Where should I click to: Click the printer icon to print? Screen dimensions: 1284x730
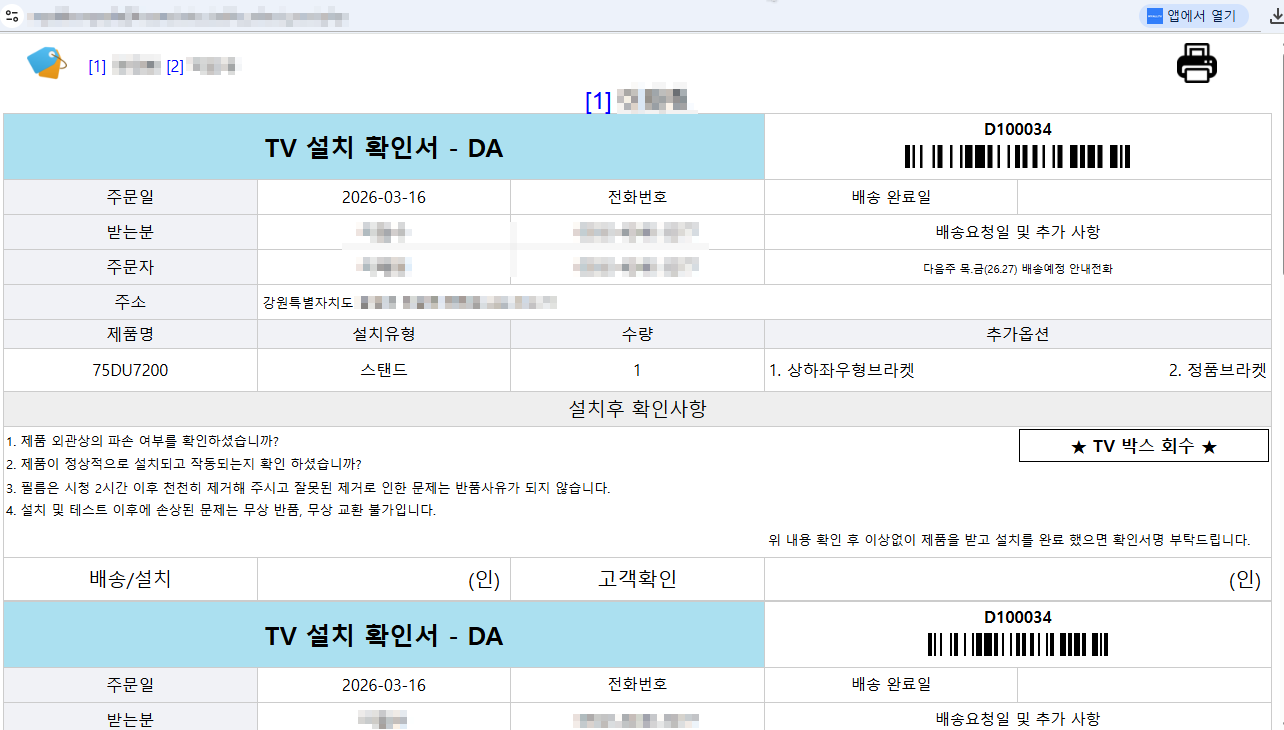click(1197, 63)
